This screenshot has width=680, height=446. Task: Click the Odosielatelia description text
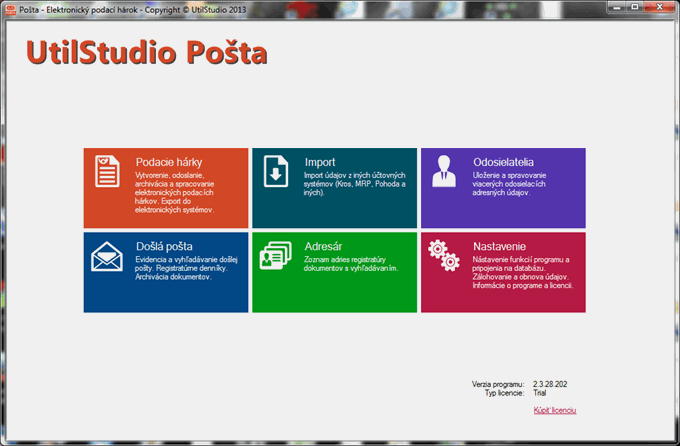point(509,184)
